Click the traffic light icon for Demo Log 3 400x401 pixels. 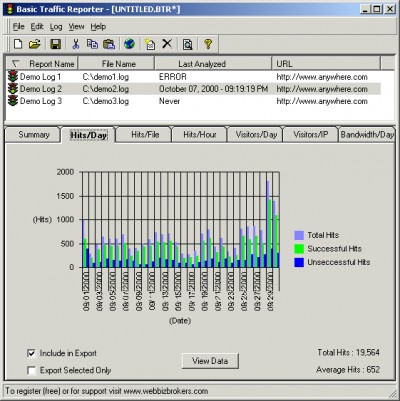[13, 101]
